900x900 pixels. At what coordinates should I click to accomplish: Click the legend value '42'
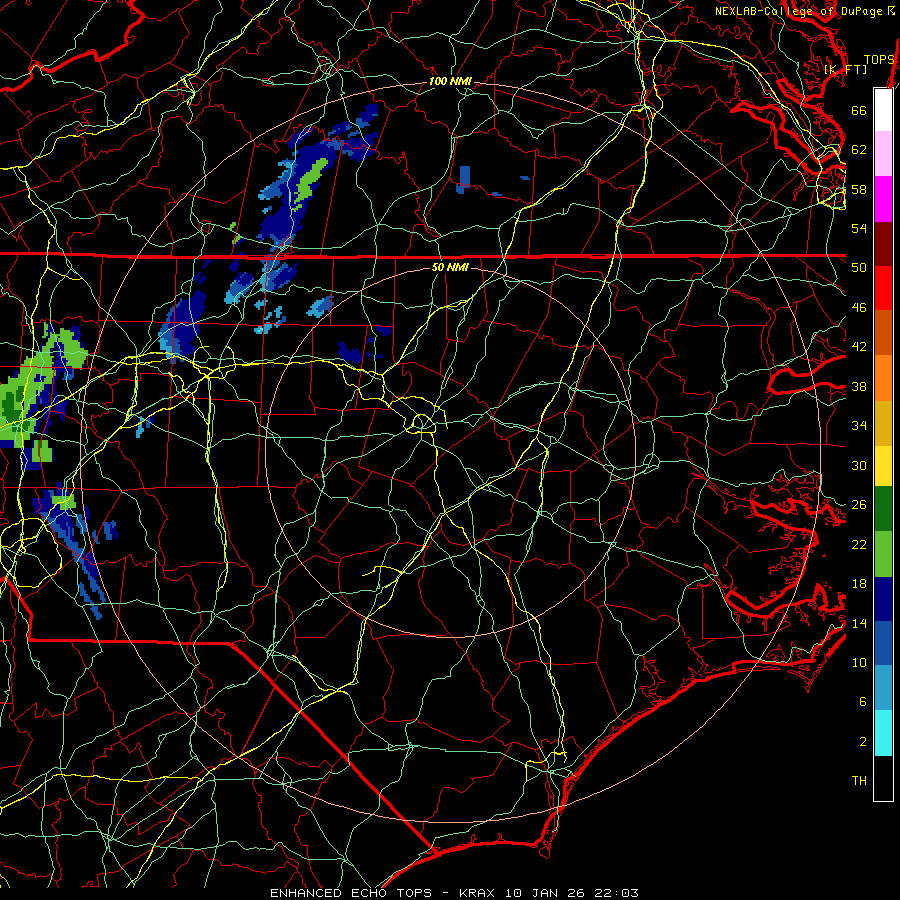pyautogui.click(x=859, y=347)
